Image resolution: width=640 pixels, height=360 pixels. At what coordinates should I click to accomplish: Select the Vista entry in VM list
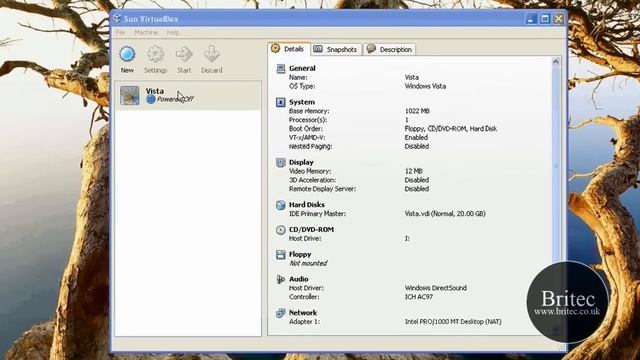(x=188, y=95)
